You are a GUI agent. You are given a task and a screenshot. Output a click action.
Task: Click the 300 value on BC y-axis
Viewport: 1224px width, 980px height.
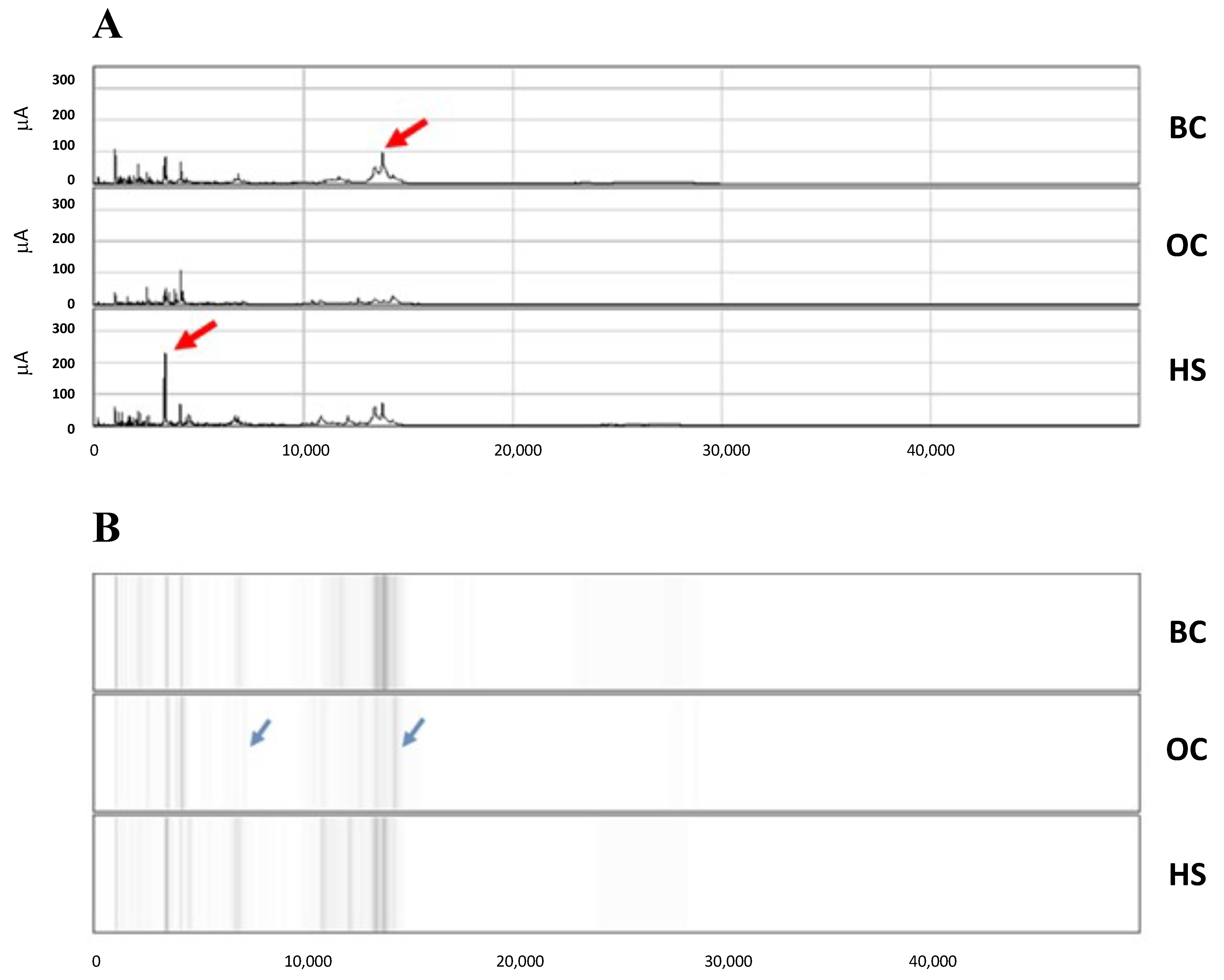[64, 80]
